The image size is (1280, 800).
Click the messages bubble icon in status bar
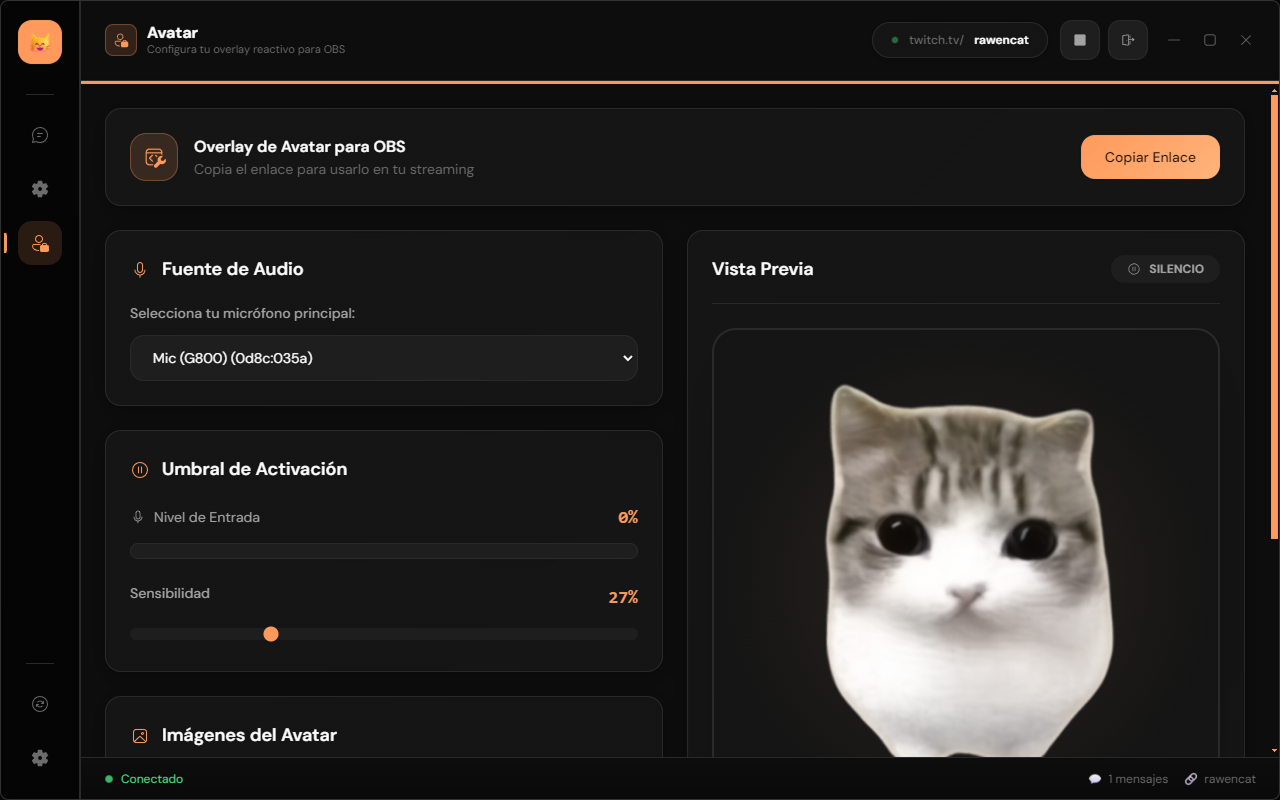pos(1095,779)
